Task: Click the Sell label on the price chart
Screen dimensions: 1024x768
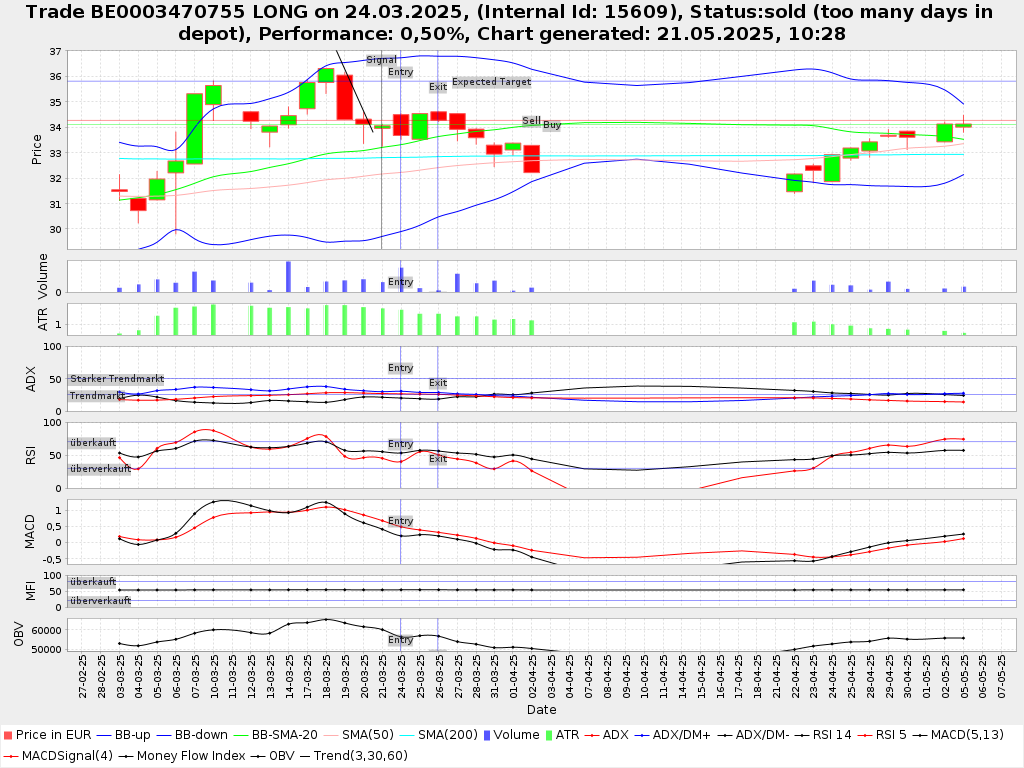Action: point(531,120)
